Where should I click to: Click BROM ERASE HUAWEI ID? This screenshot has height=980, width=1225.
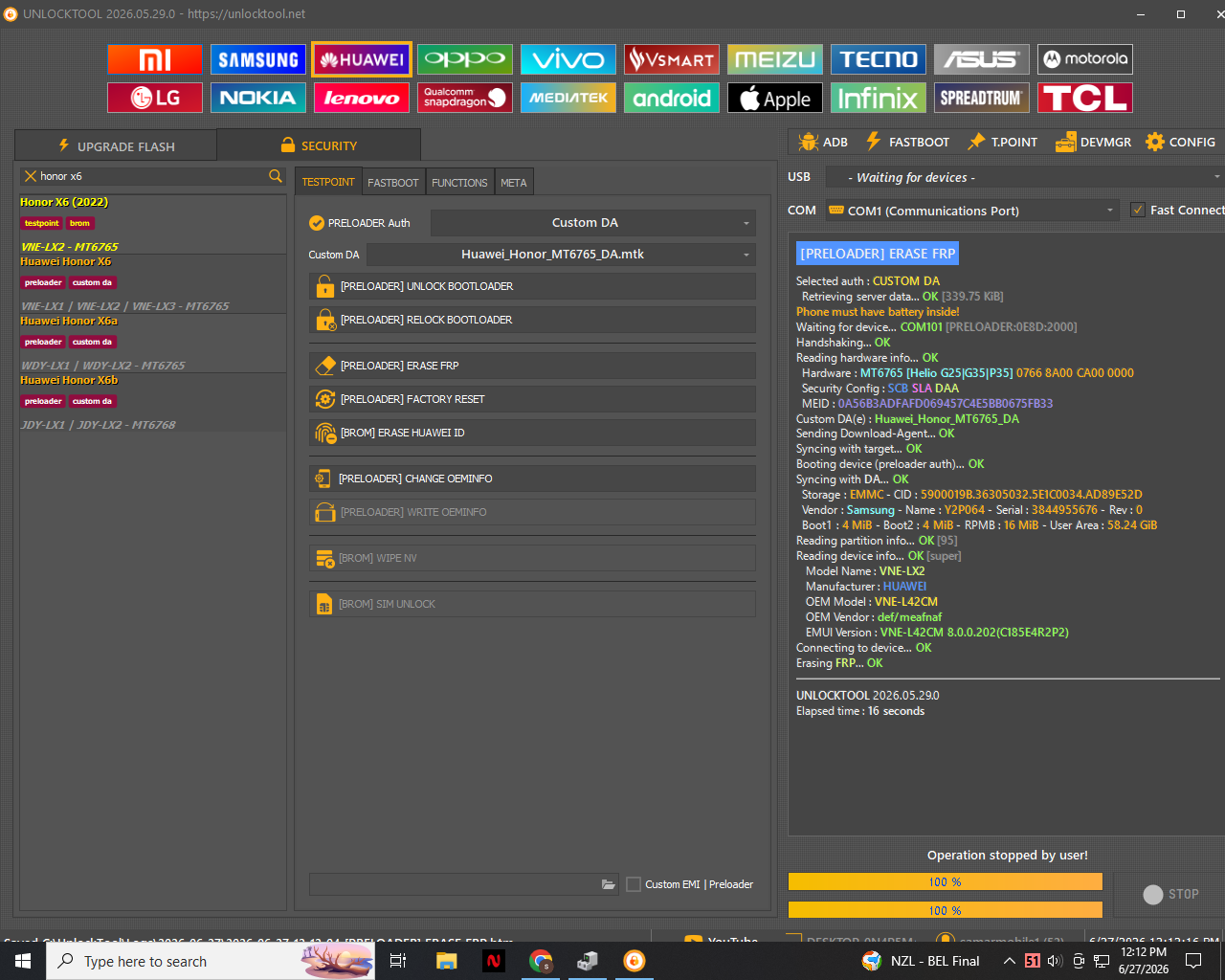532,433
